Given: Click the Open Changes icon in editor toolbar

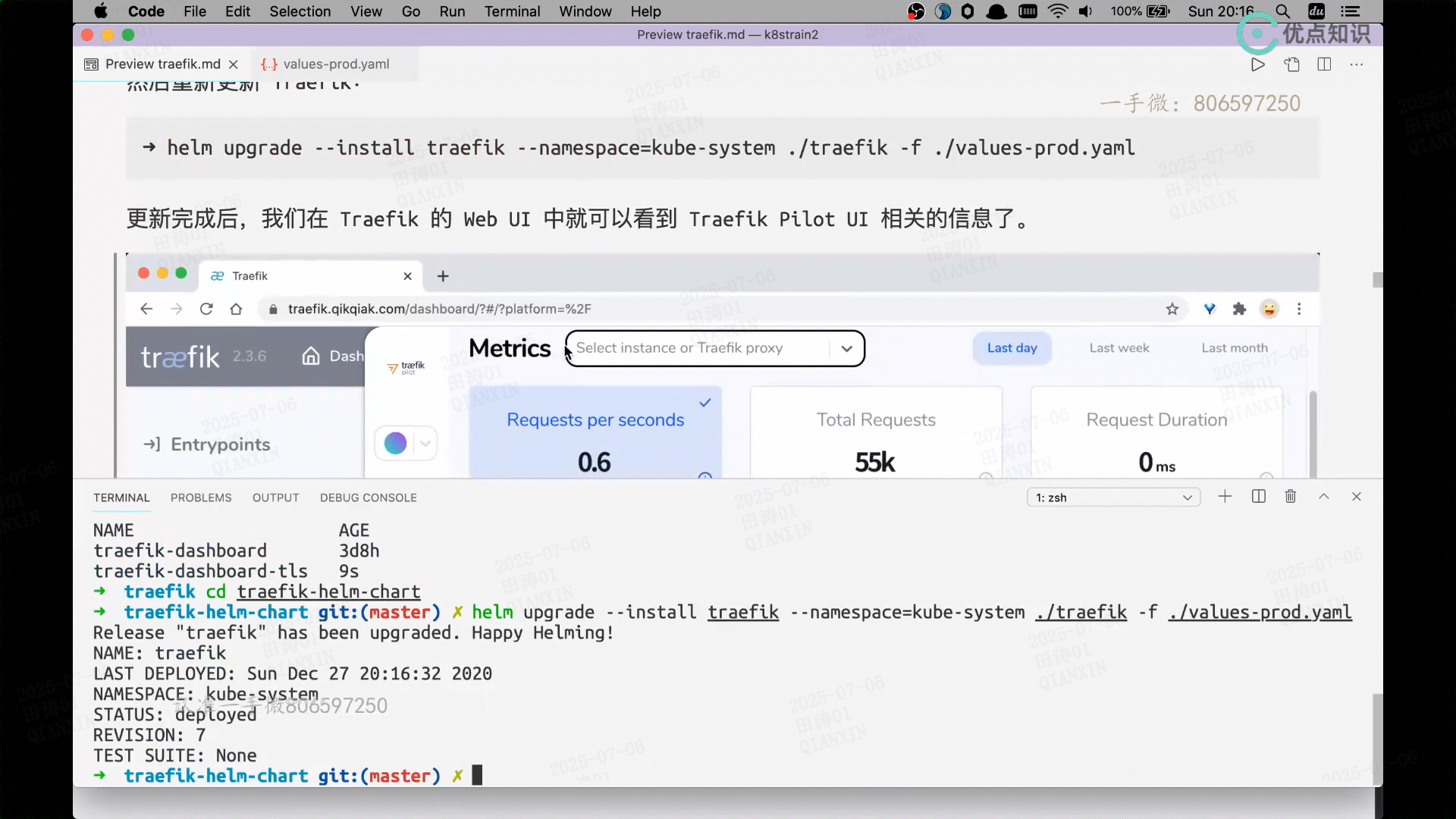Looking at the screenshot, I should pyautogui.click(x=1291, y=64).
